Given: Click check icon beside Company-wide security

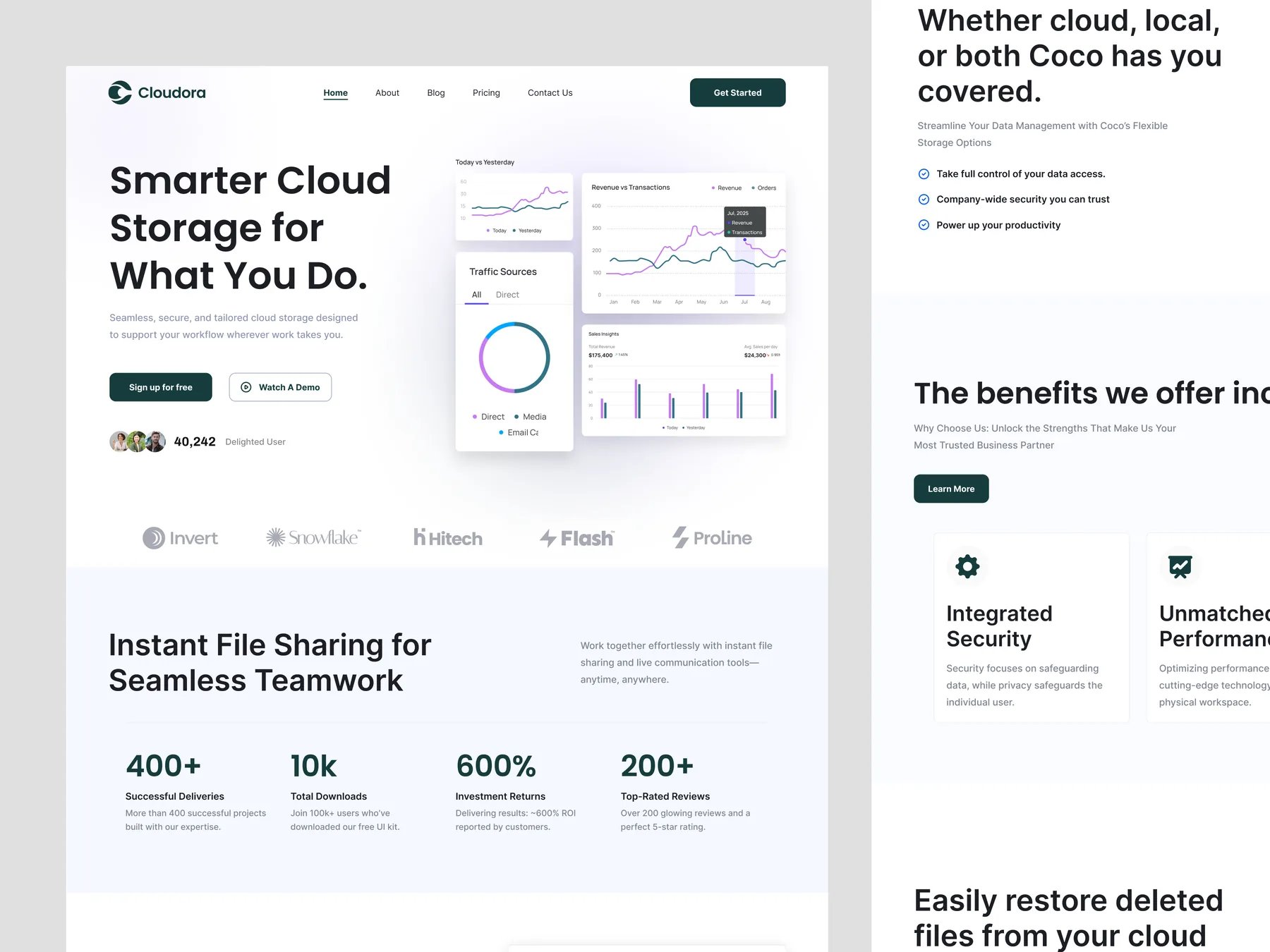Looking at the screenshot, I should (x=924, y=200).
